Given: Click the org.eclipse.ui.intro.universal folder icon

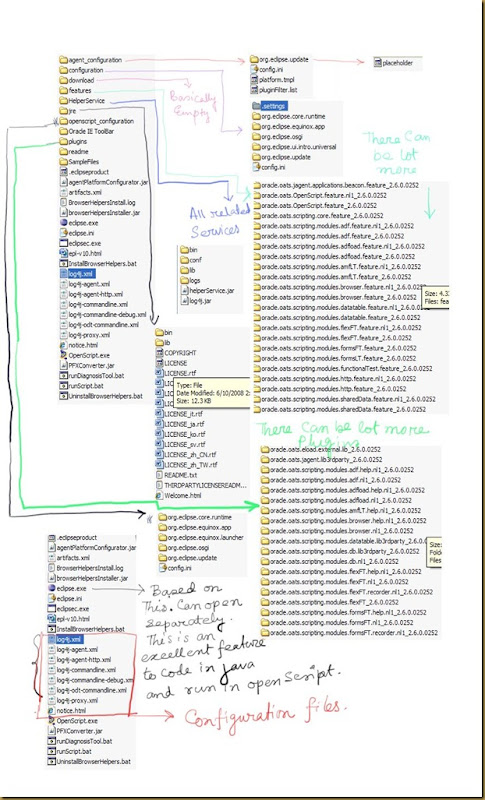Looking at the screenshot, I should [x=256, y=147].
